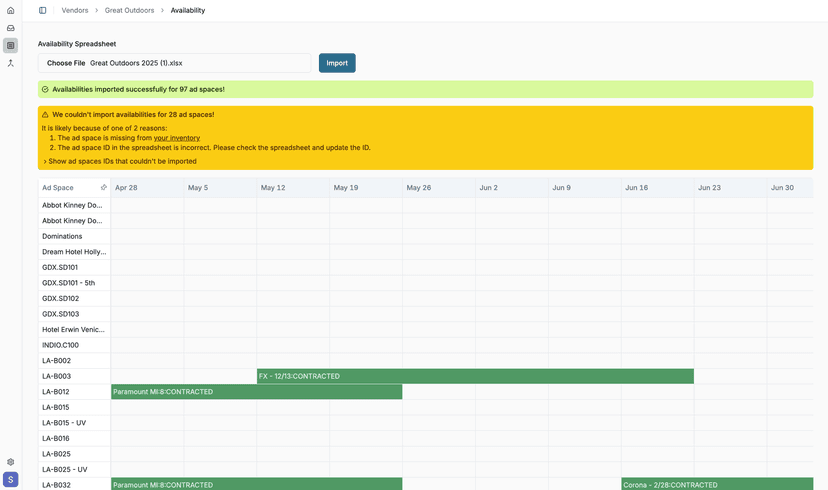Go to Vendors breadcrumb
This screenshot has height=490, width=828.
[75, 11]
